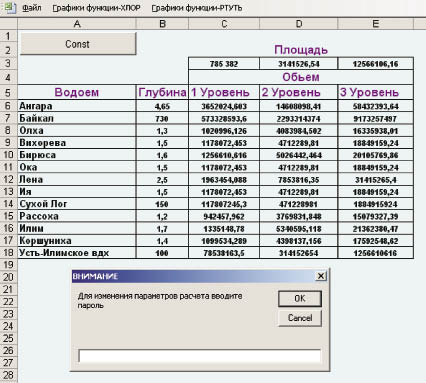Image resolution: width=426 pixels, height=383 pixels.
Task: Select the Вихорева cell
Action: point(77,143)
